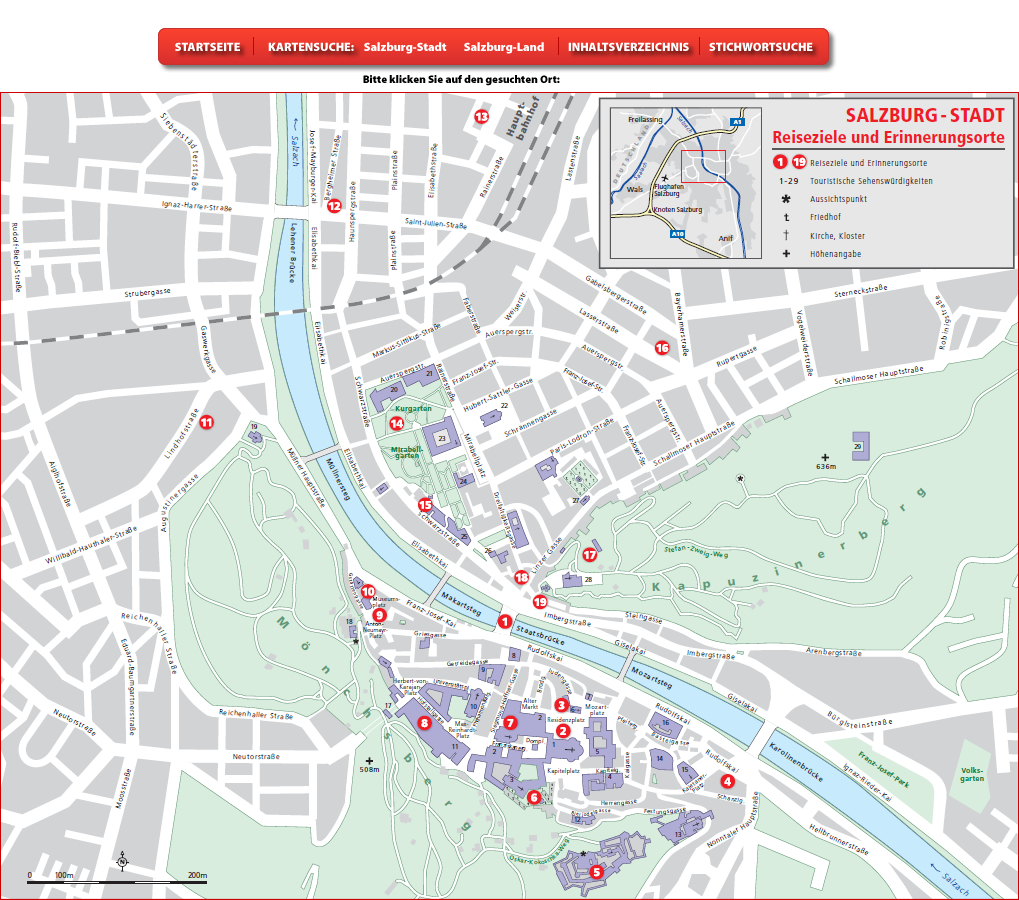Image resolution: width=1019 pixels, height=900 pixels.
Task: Select red marker 14 in the Kurgarten
Action: pos(396,423)
